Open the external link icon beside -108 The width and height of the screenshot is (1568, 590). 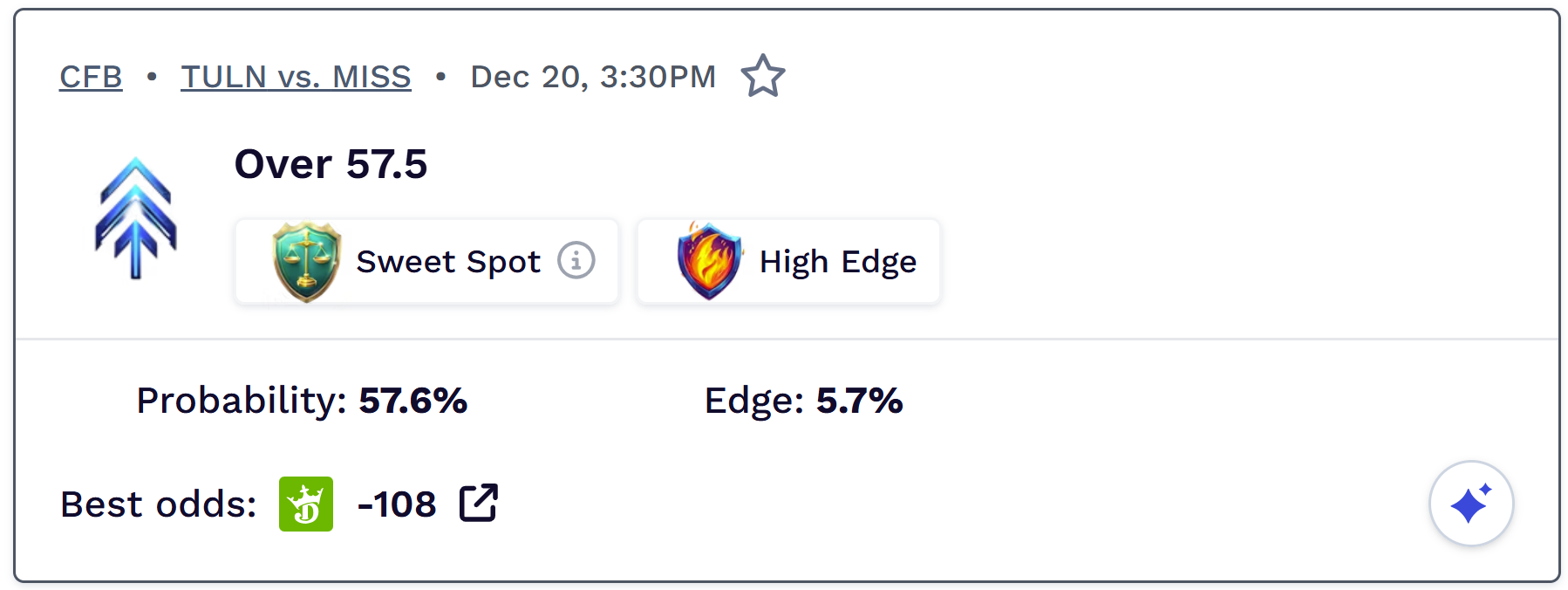(x=479, y=503)
